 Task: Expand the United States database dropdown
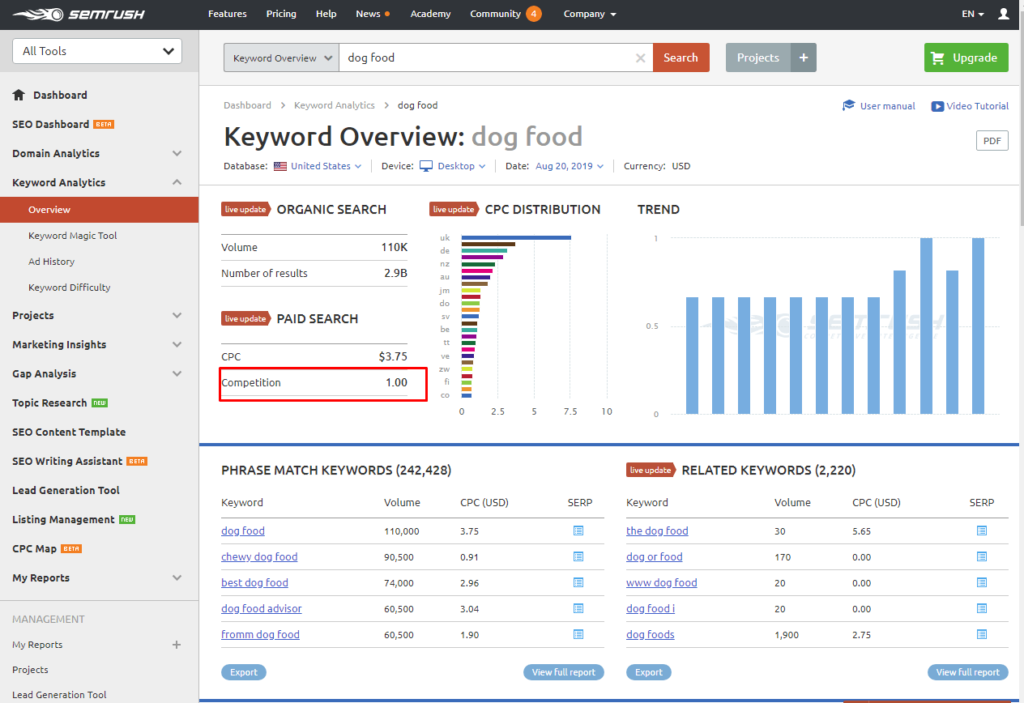click(325, 166)
